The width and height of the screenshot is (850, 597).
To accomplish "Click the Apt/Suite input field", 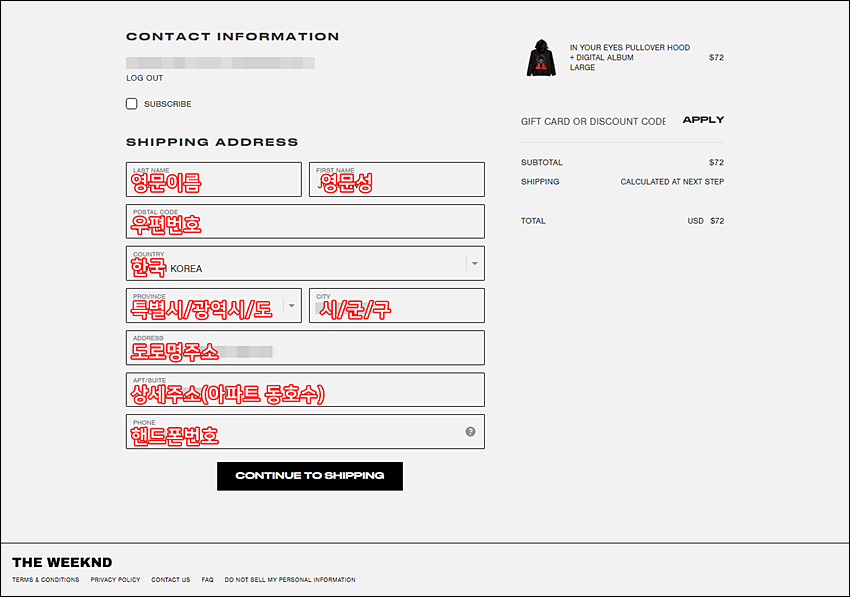I will click(x=305, y=390).
